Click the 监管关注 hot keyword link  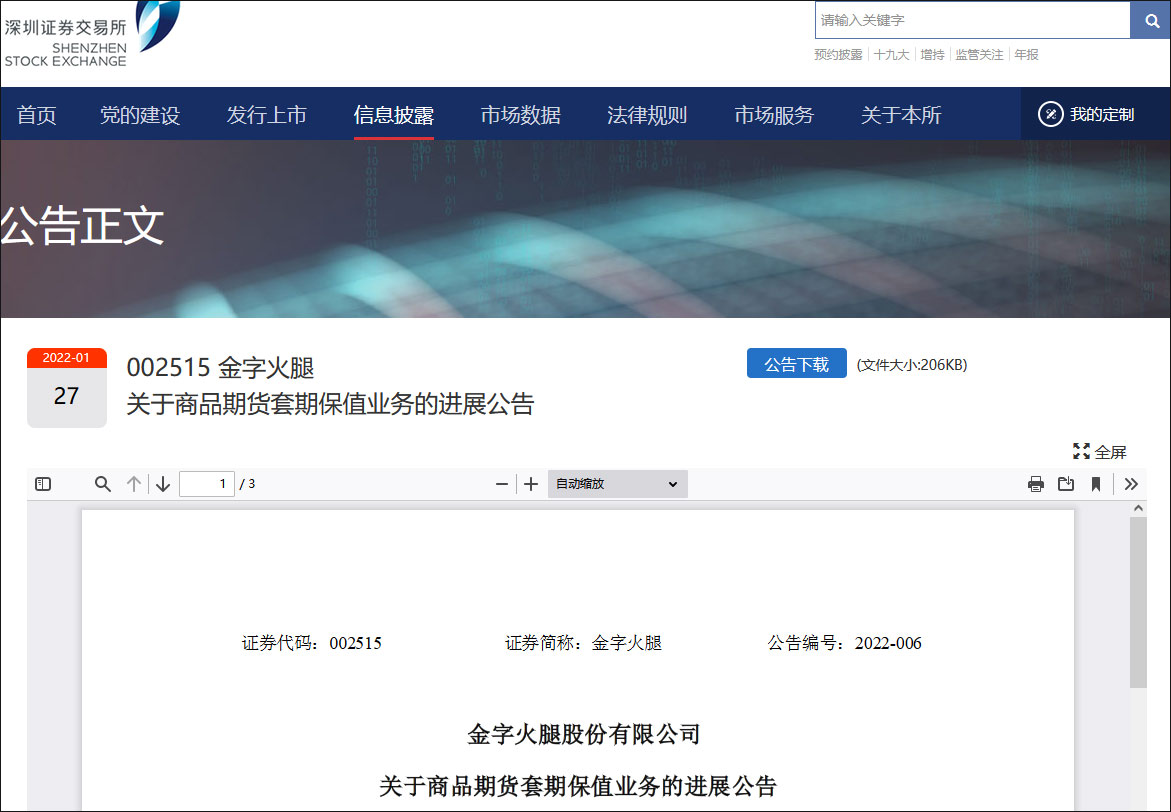979,55
